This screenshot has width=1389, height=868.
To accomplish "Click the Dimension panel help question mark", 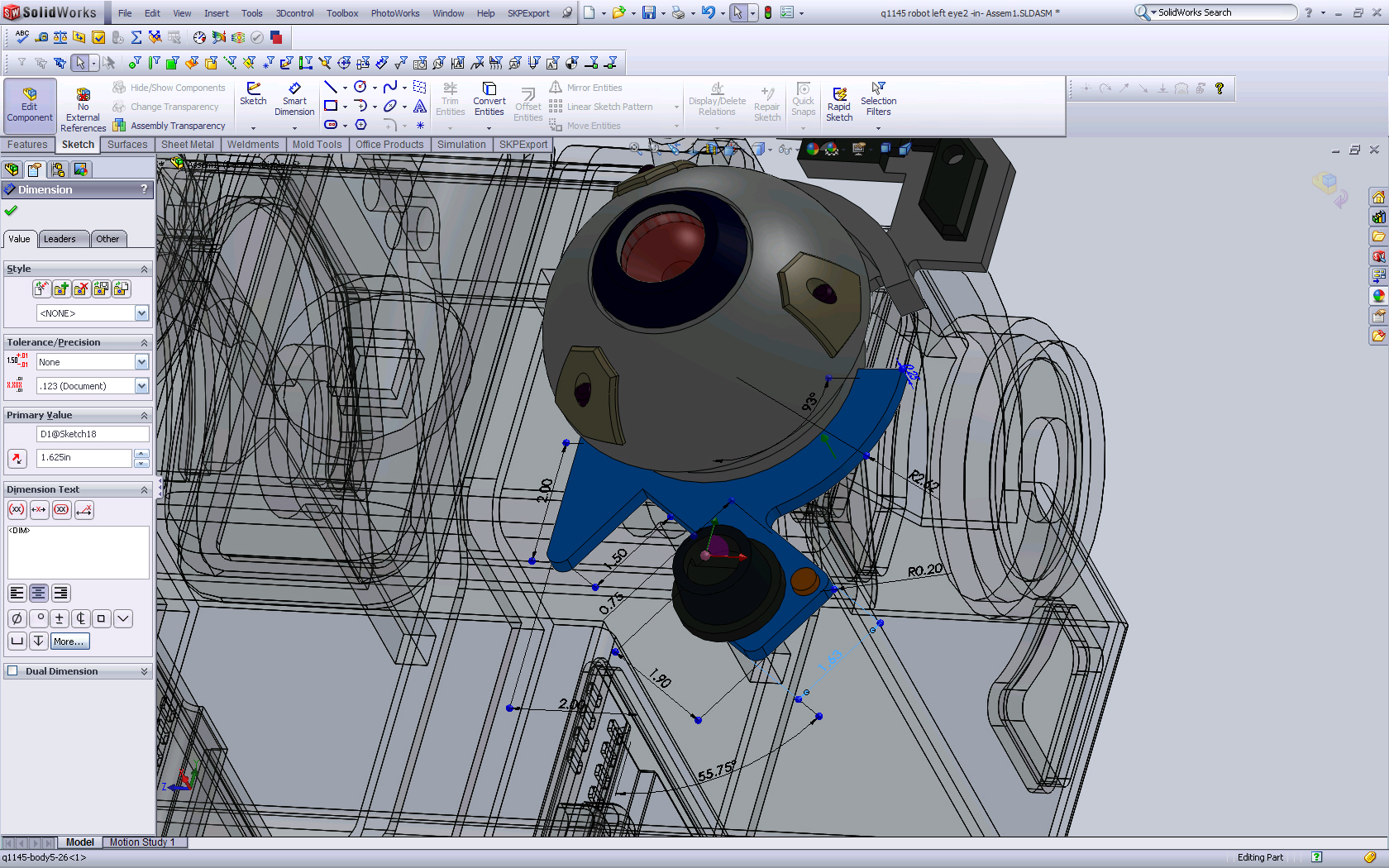I will click(x=144, y=189).
